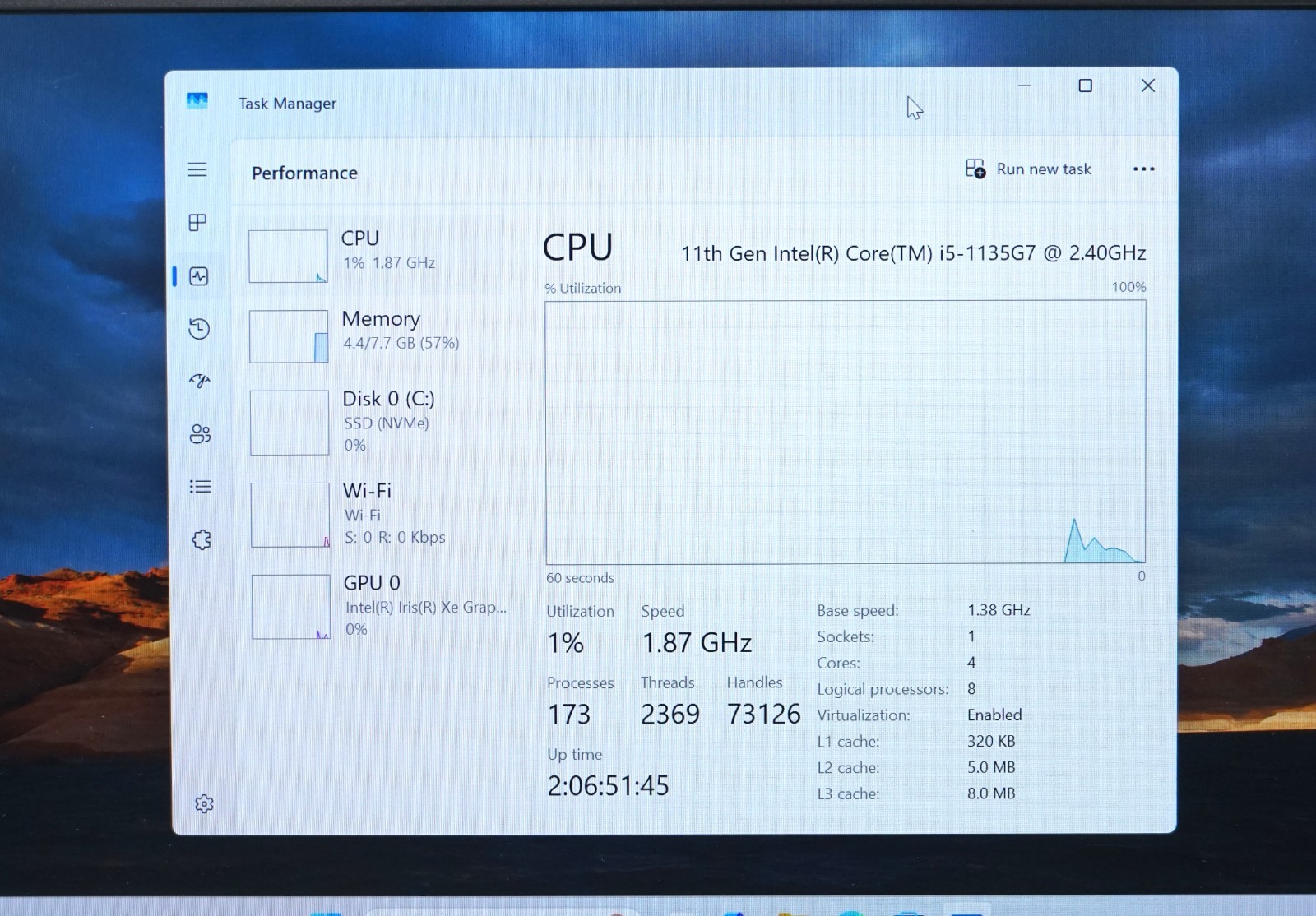Select Disk 0 (C:) performance item
The image size is (1316, 916).
pos(378,423)
